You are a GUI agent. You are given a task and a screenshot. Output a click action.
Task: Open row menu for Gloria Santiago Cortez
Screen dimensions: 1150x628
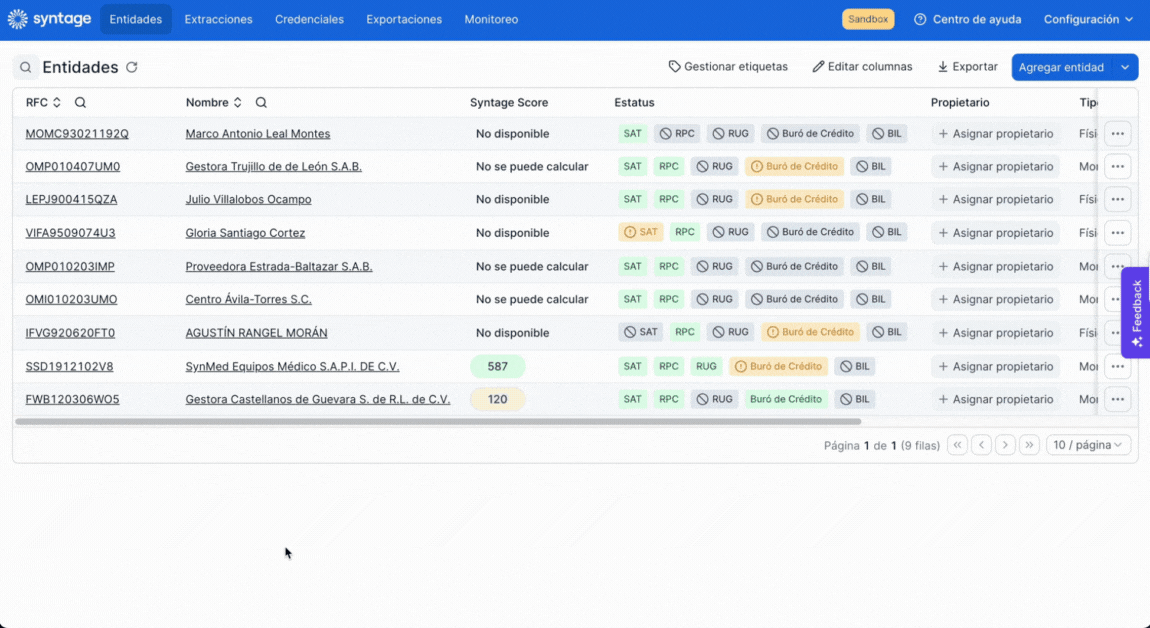[x=1117, y=233]
